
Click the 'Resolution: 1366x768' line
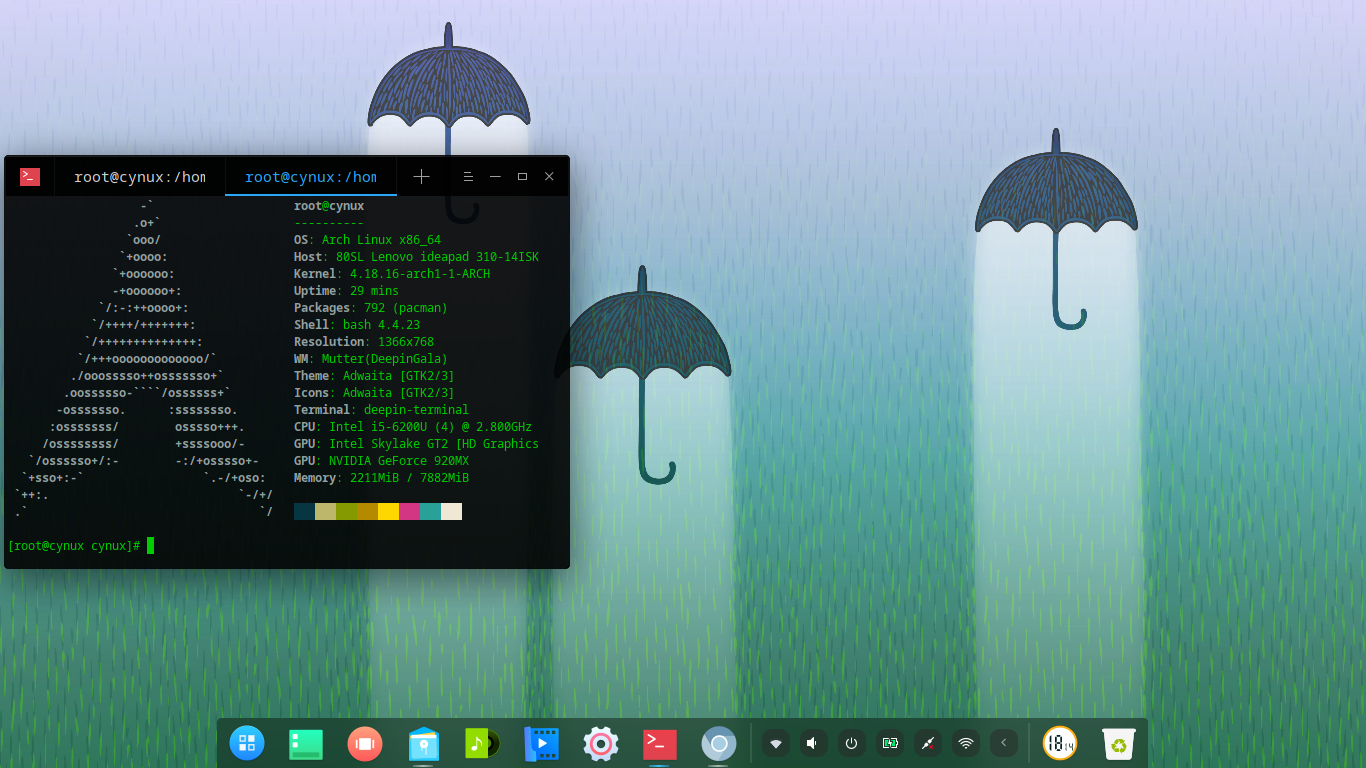[364, 342]
